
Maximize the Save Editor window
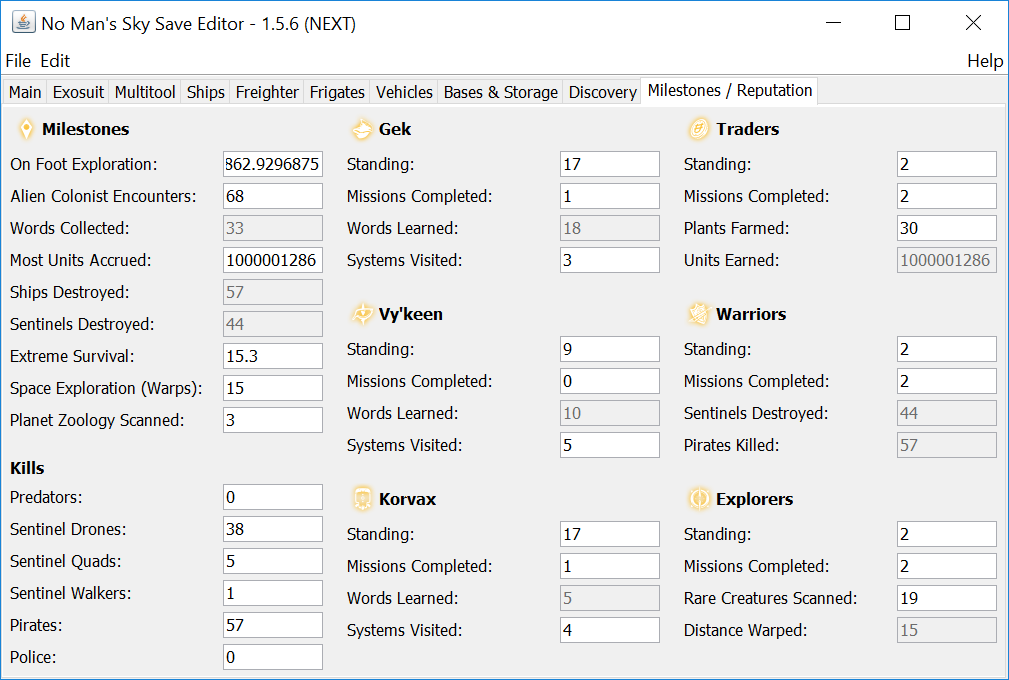point(903,23)
